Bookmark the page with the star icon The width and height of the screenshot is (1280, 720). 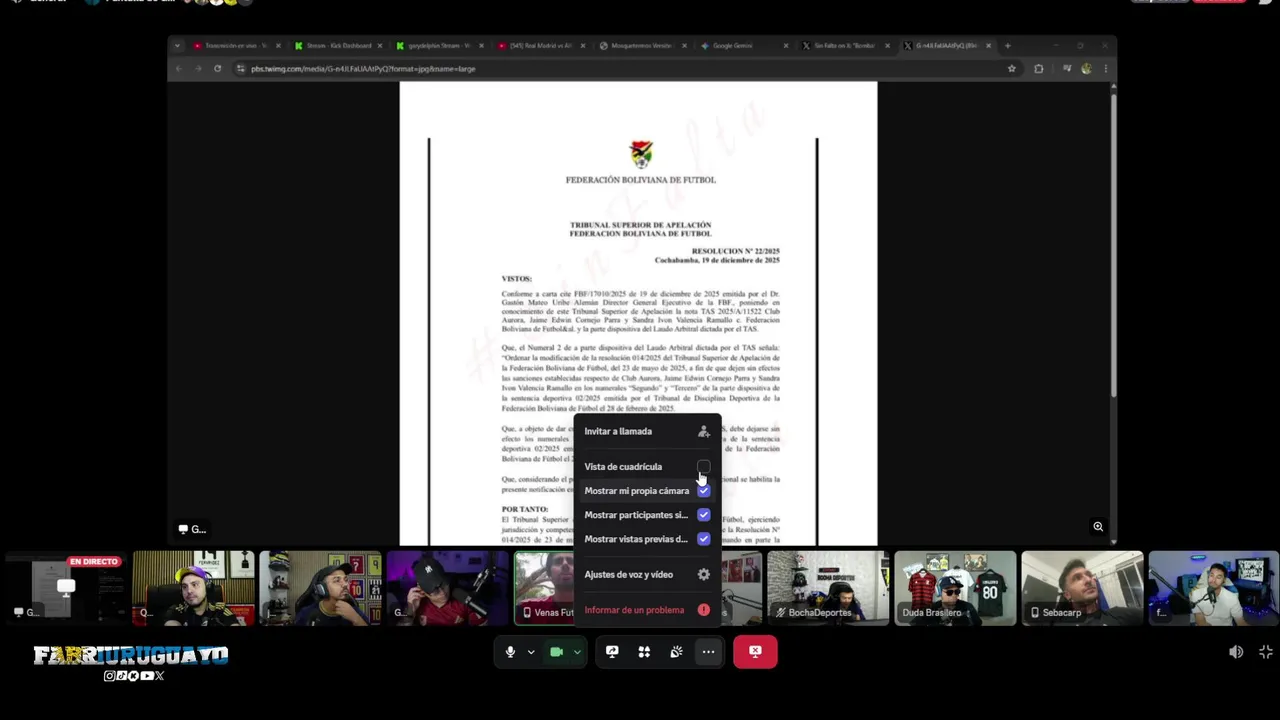(x=1012, y=69)
